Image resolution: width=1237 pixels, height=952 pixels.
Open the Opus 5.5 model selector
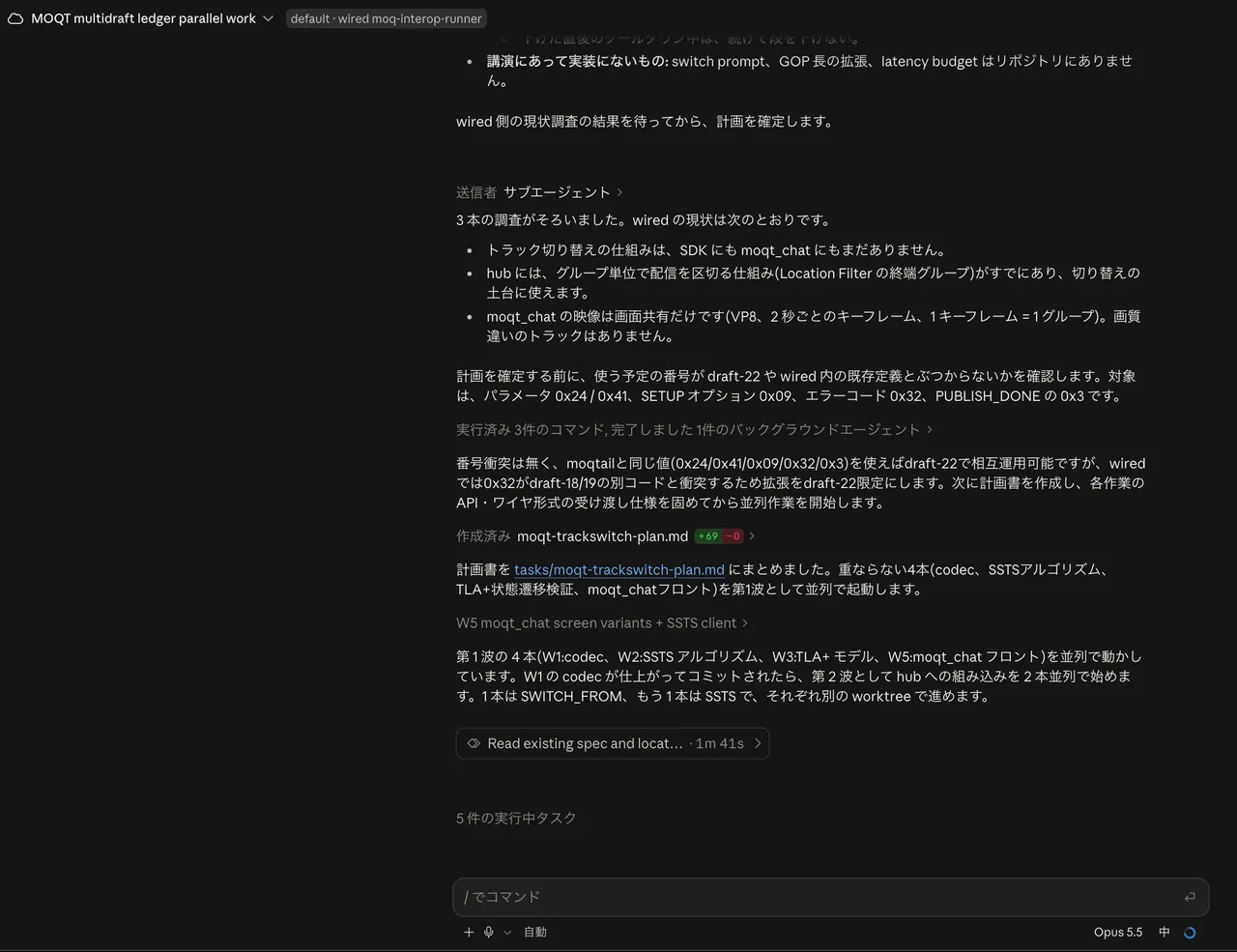1118,932
